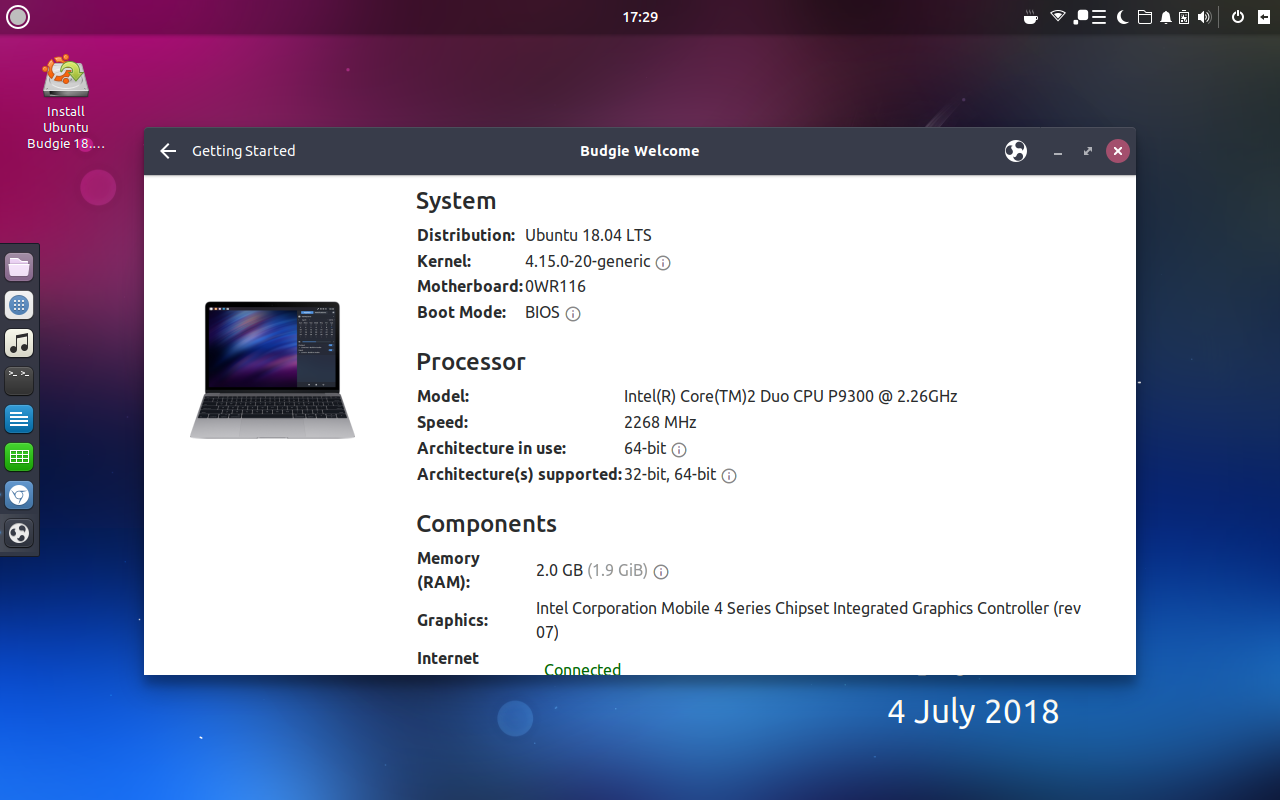Viewport: 1280px width, 800px height.
Task: Open the Budgie menu in top-left corner
Action: 18,17
